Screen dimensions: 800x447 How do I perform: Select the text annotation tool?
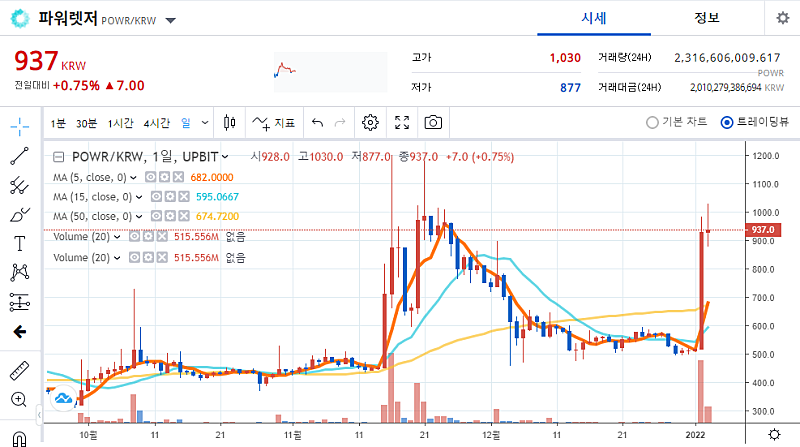pos(19,243)
